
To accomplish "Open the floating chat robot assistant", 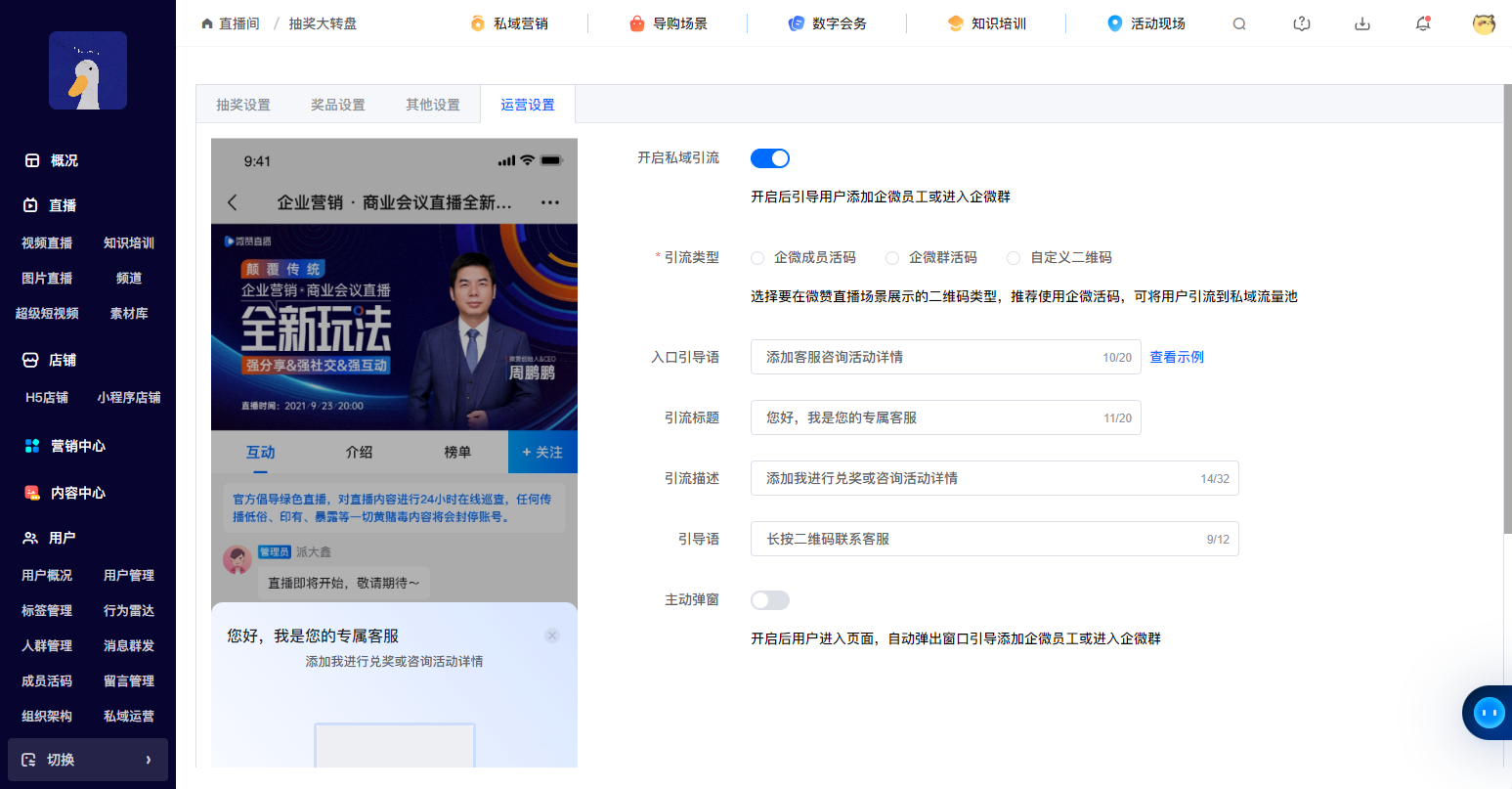I will tap(1489, 713).
